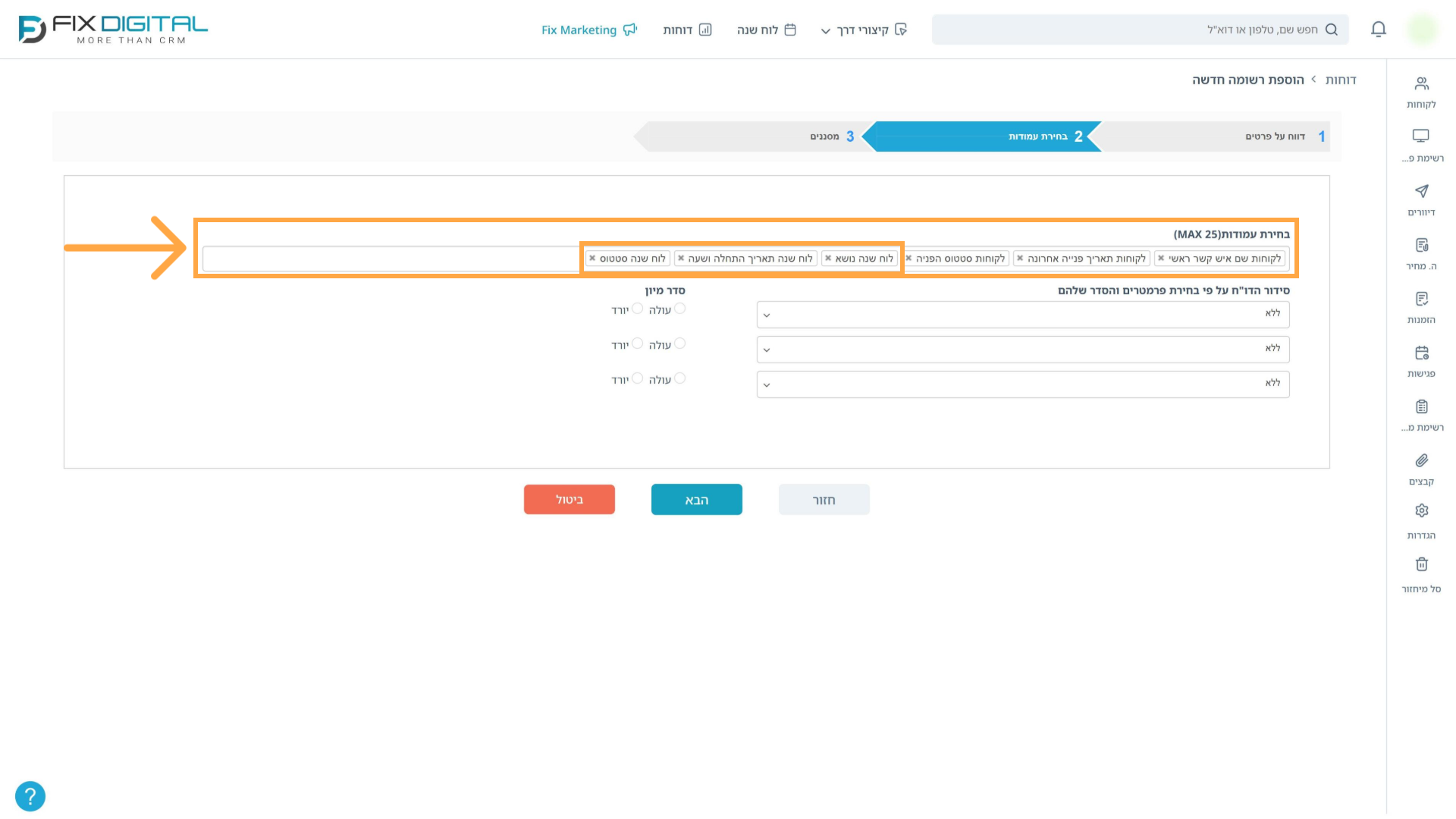Viewport: 1456px width, 819px height.
Task: Expand the second ללא sort parameter dropdown
Action: (1023, 350)
